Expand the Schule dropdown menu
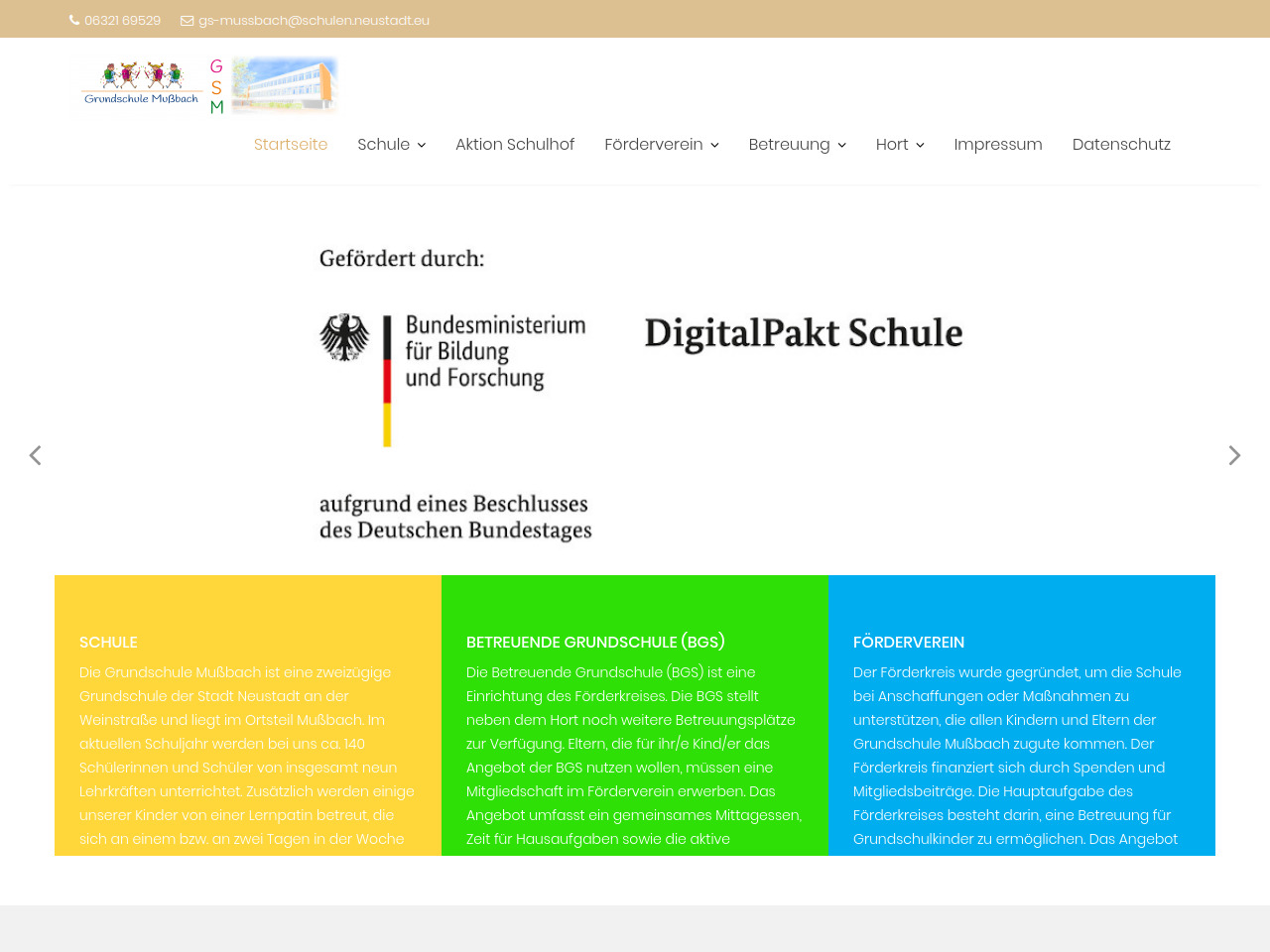This screenshot has width=1270, height=952. pos(391,145)
